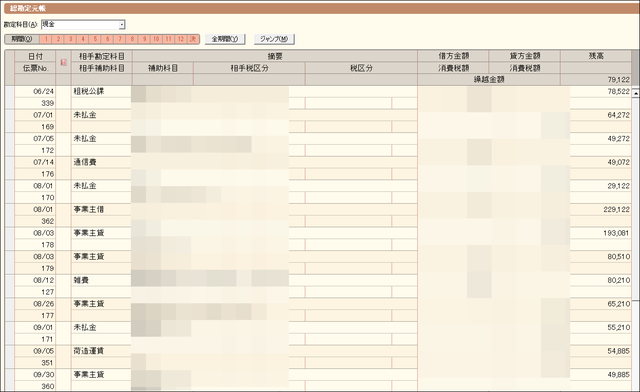Select the 決 closing period
The image size is (640, 392).
193,39
